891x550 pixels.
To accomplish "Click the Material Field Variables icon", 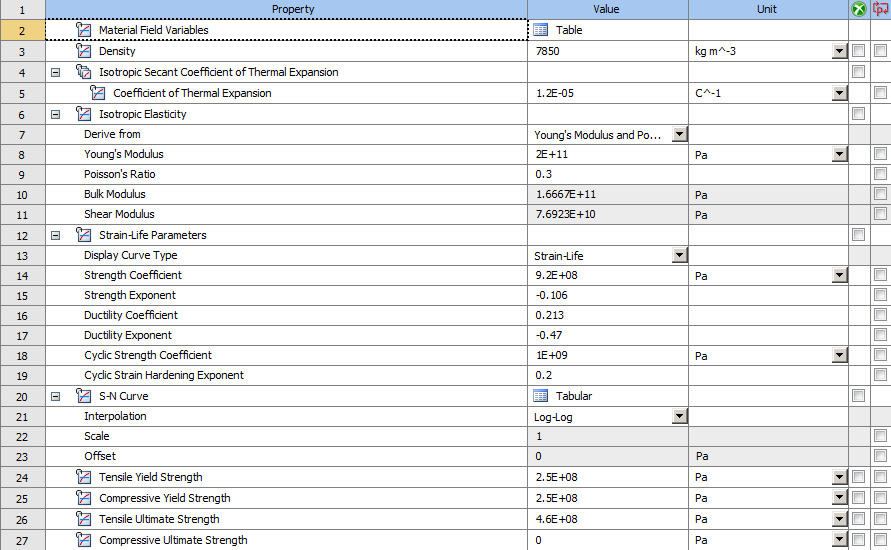I will point(84,30).
